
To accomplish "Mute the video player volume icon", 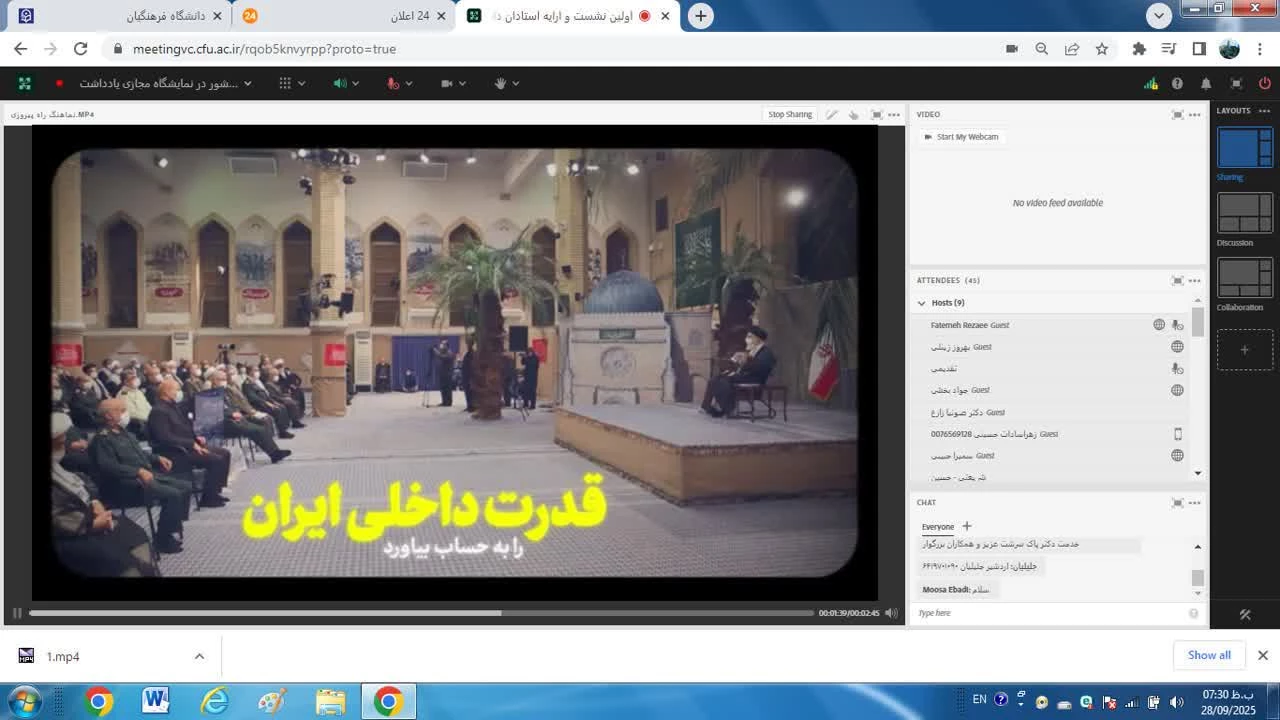I will point(891,613).
